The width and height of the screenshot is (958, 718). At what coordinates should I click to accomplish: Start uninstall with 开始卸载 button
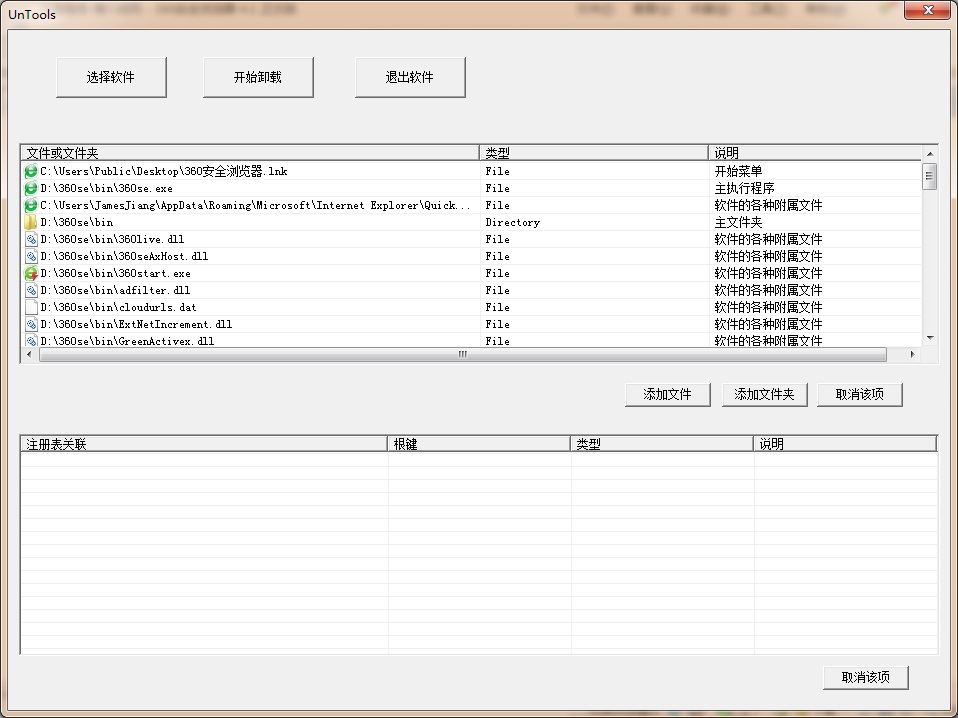click(x=258, y=78)
